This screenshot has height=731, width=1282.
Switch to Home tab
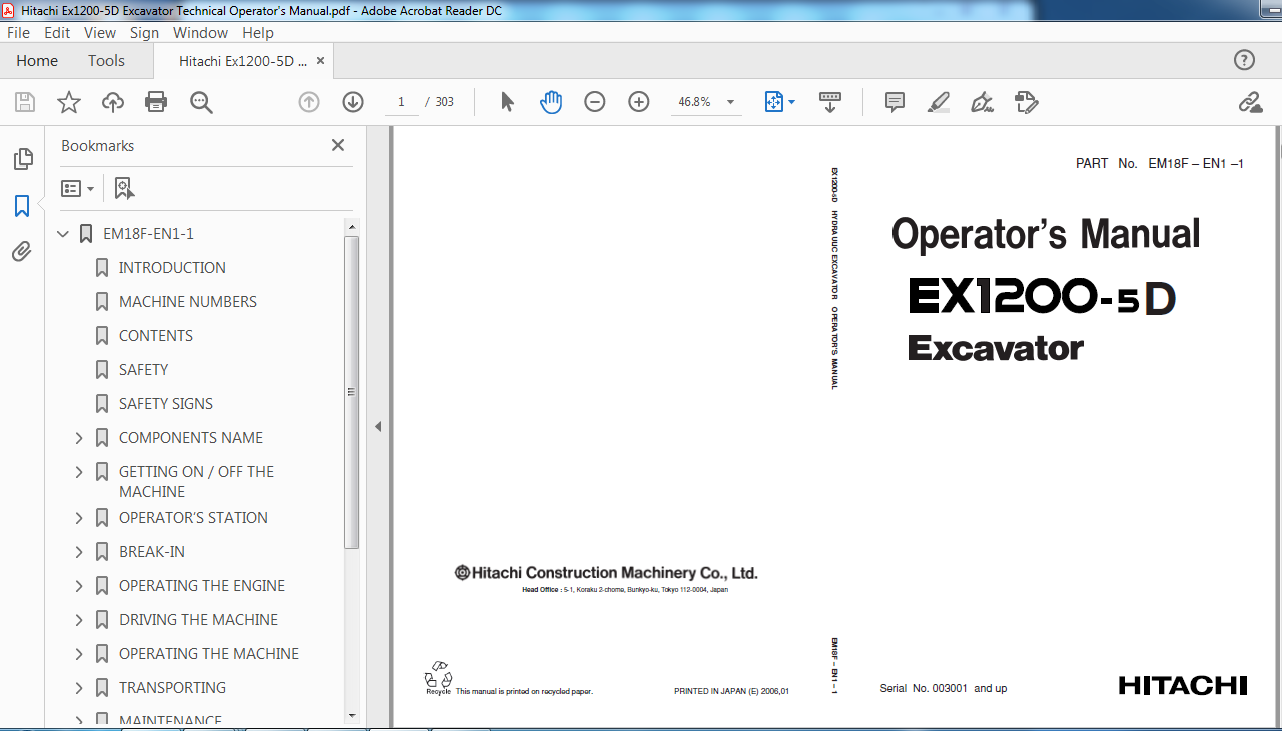pos(37,61)
